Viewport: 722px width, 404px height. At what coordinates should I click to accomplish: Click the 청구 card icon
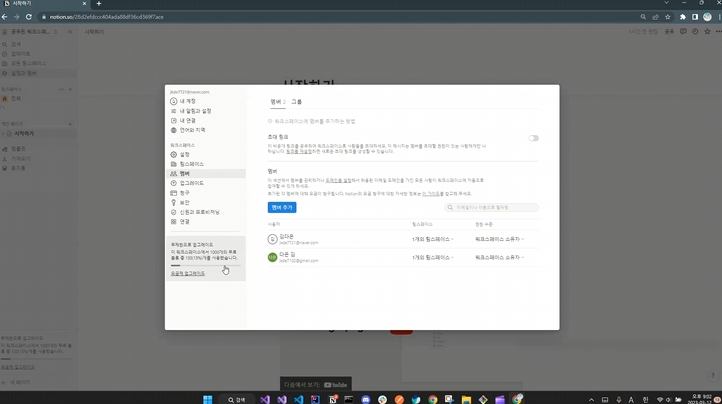coord(174,193)
